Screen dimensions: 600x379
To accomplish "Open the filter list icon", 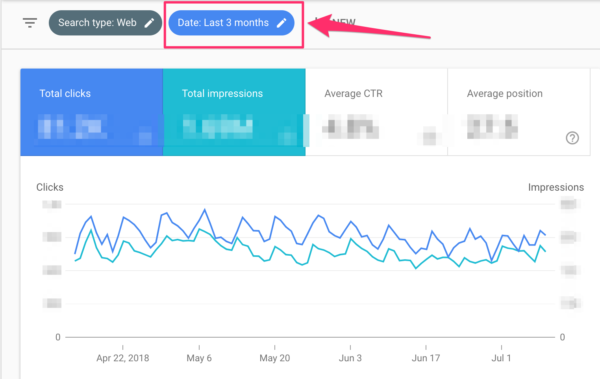I will pyautogui.click(x=30, y=23).
